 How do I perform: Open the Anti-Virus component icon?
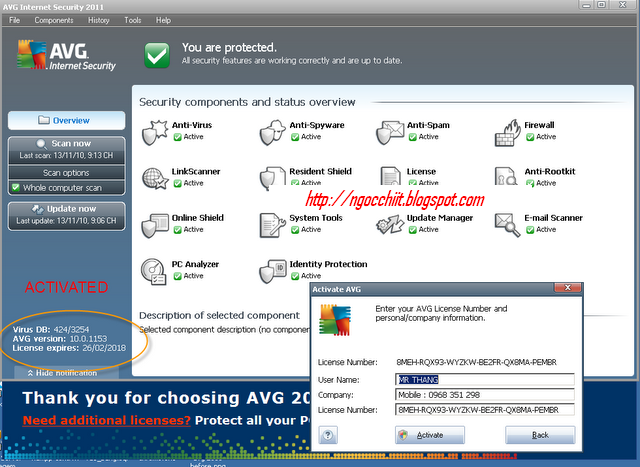(x=154, y=132)
